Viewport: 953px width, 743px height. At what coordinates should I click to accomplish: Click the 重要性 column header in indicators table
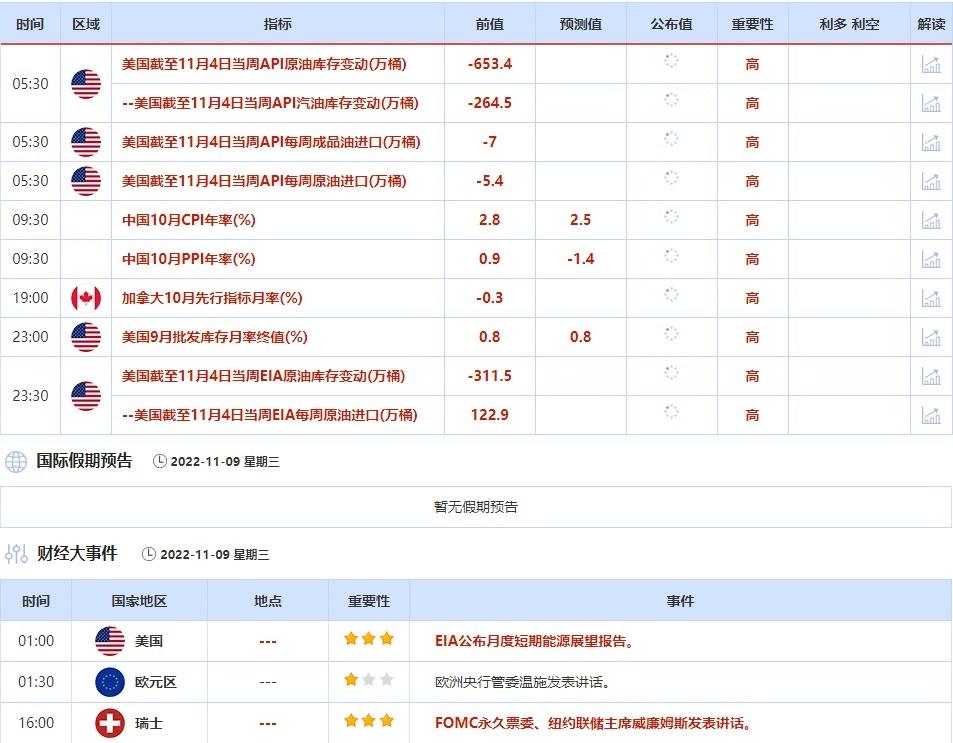pos(752,24)
